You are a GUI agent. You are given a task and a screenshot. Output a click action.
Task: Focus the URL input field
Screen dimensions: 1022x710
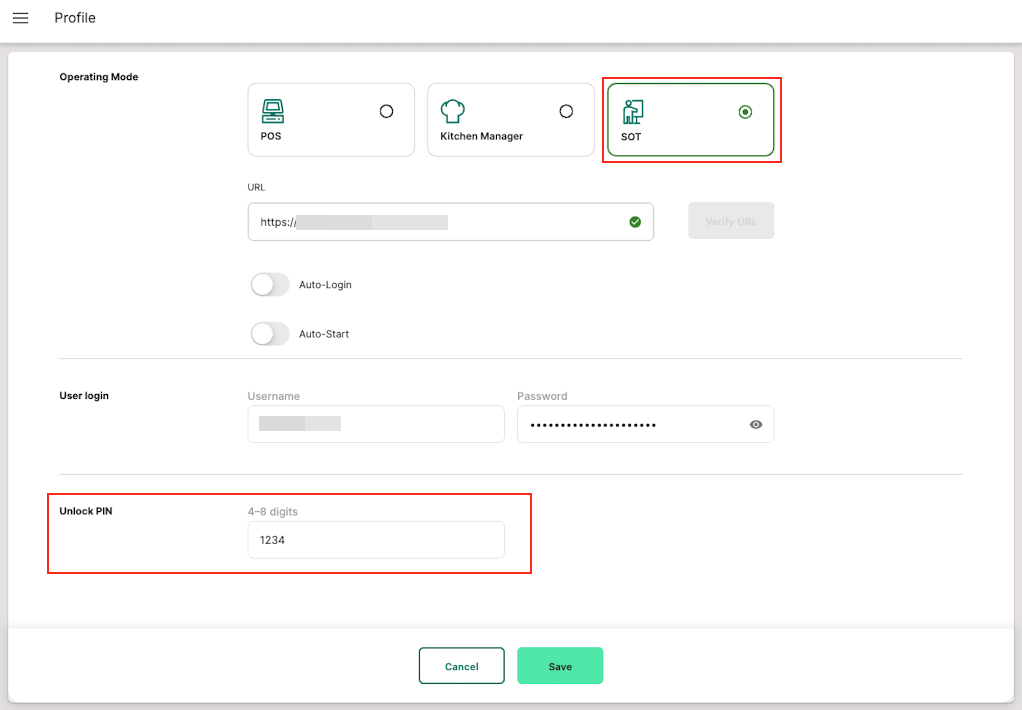(x=450, y=222)
